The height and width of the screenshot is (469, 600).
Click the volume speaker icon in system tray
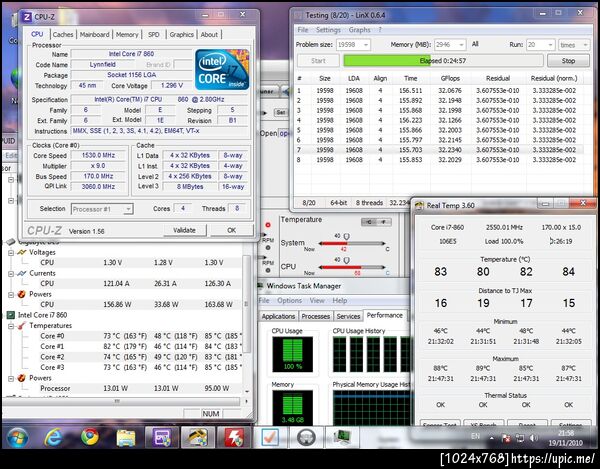click(534, 438)
